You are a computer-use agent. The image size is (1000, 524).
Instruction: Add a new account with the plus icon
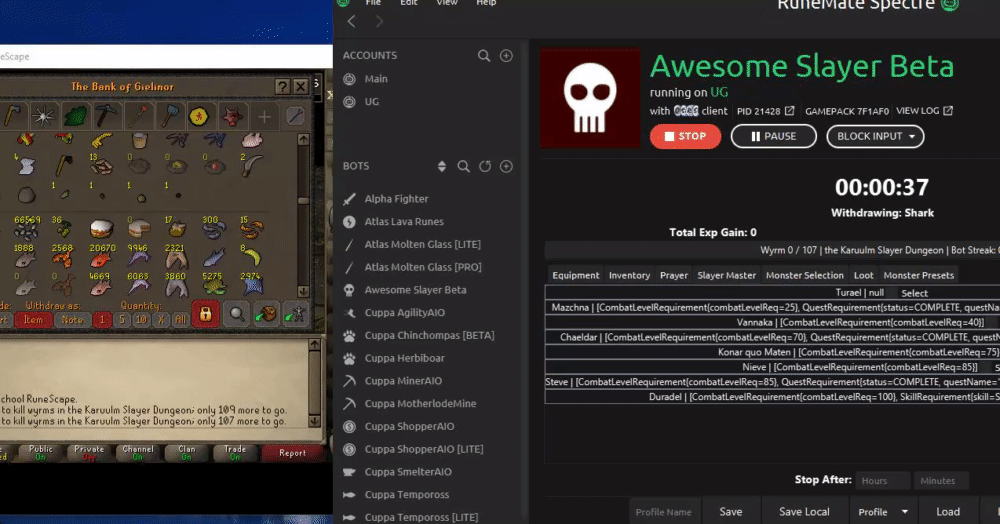(506, 56)
